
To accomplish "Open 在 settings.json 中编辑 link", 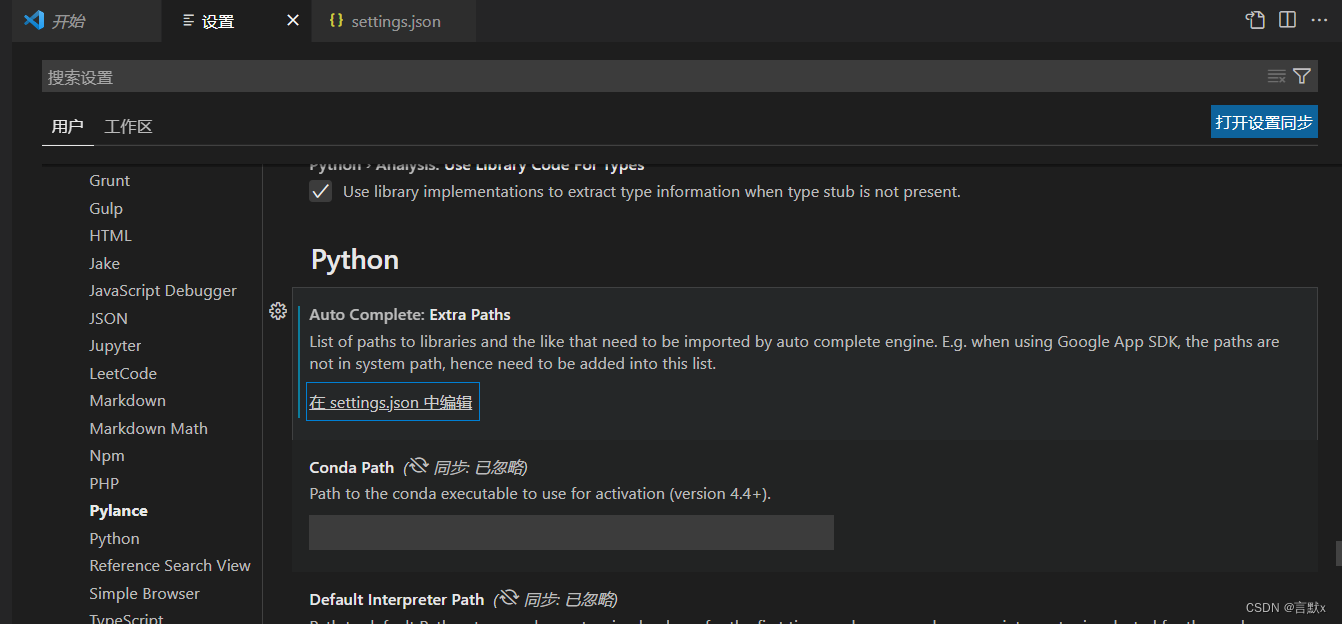I will click(390, 402).
